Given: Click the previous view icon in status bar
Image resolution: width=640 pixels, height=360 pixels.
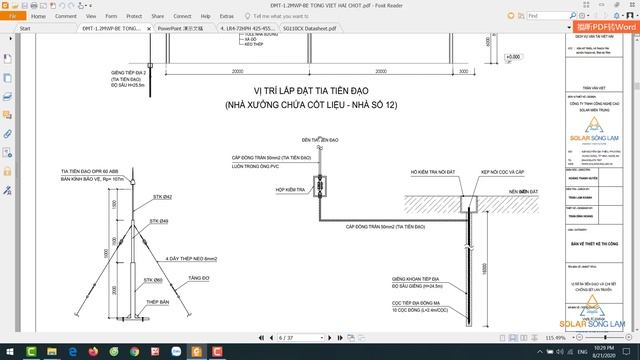Looking at the screenshot, I should [x=351, y=338].
